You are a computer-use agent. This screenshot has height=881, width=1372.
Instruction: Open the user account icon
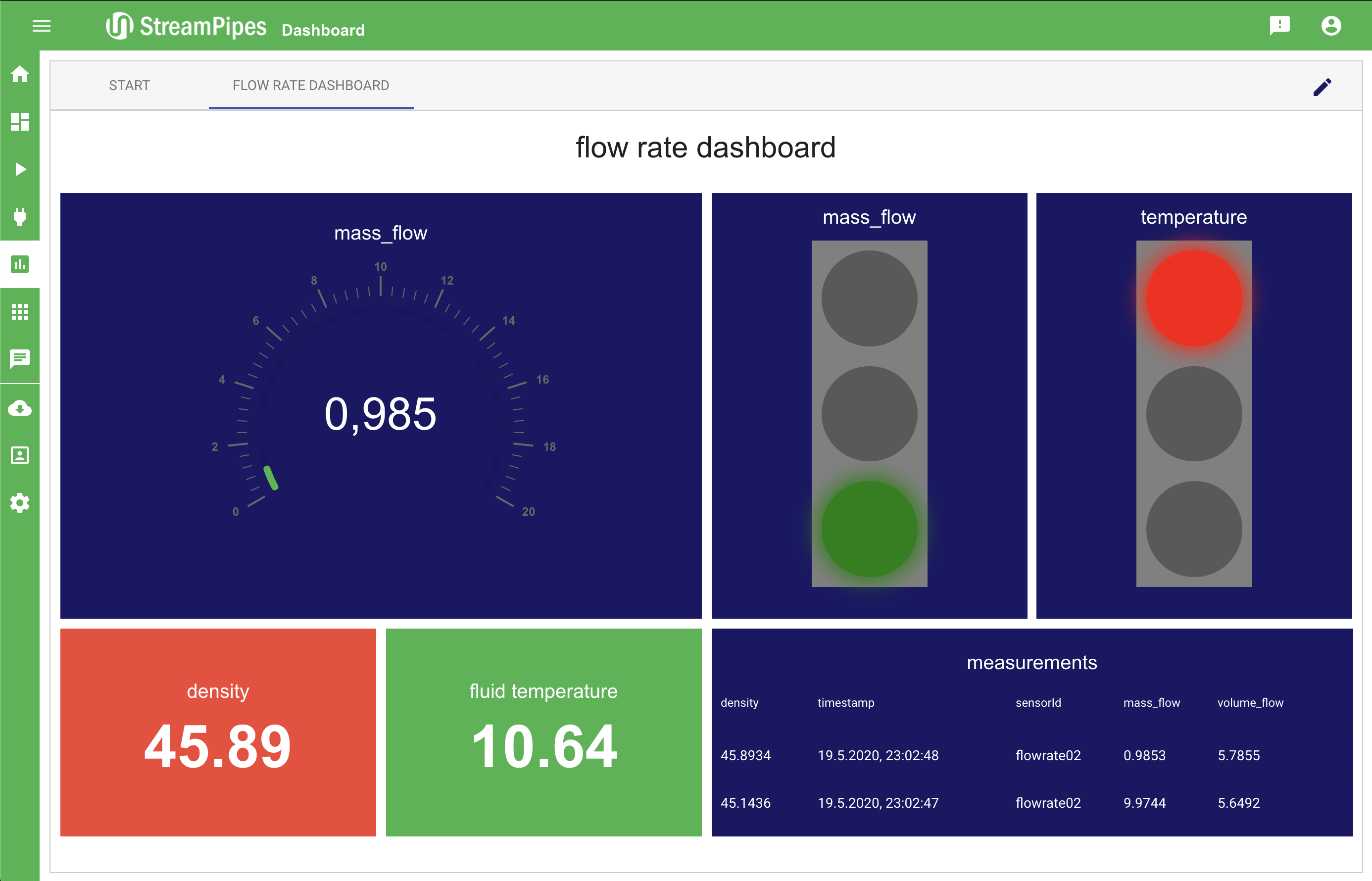(x=1331, y=26)
